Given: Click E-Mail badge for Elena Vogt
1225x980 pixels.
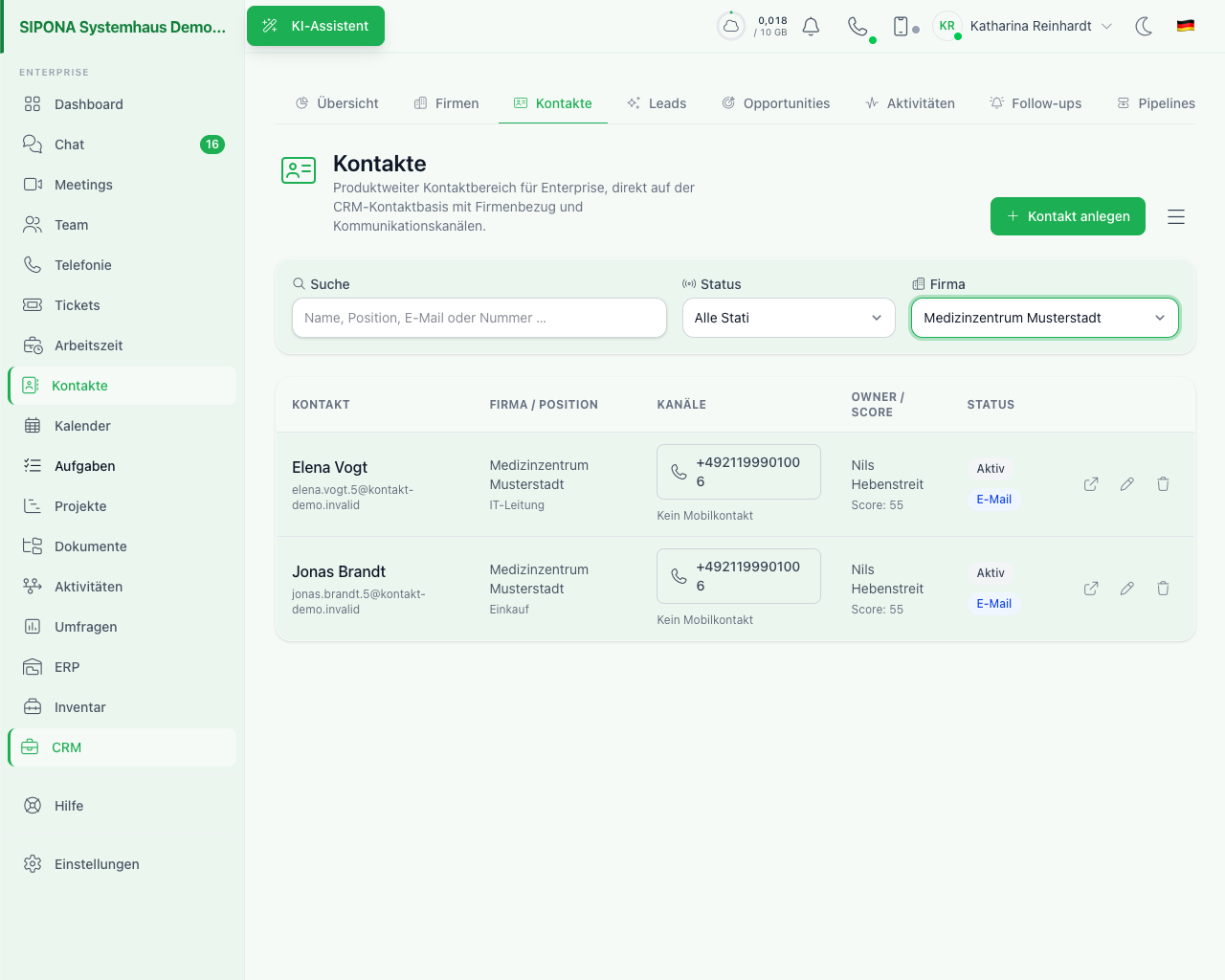Looking at the screenshot, I should click(x=994, y=500).
